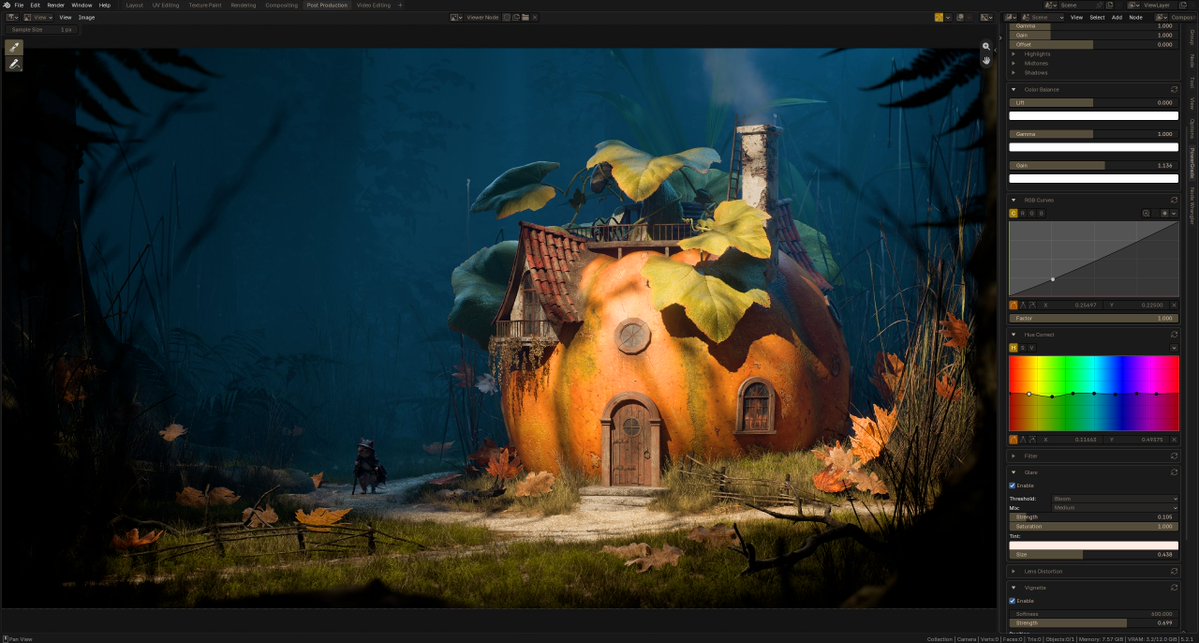1199x643 pixels.
Task: Select the Sample eyedropper tool
Action: [14, 47]
